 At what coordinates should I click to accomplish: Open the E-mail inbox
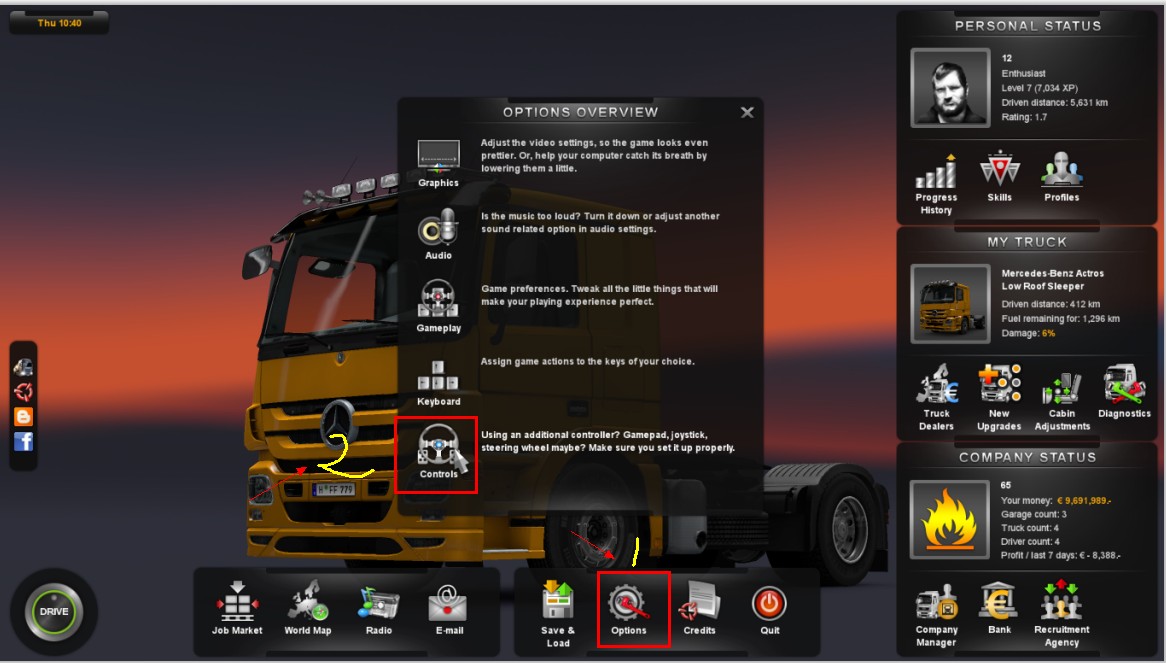(448, 603)
